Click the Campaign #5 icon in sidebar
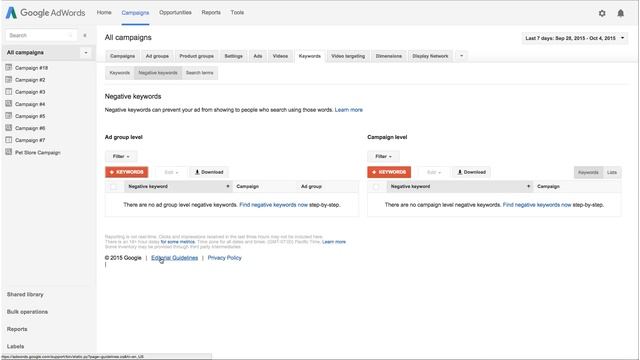Screen dimensions: 640x360 [x=9, y=116]
